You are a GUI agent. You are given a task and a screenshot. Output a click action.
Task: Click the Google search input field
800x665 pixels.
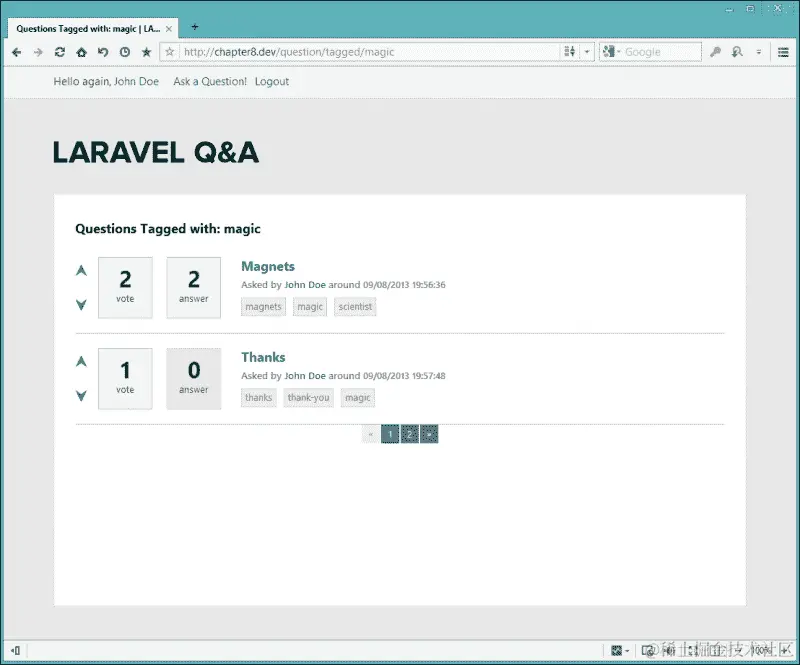[662, 52]
